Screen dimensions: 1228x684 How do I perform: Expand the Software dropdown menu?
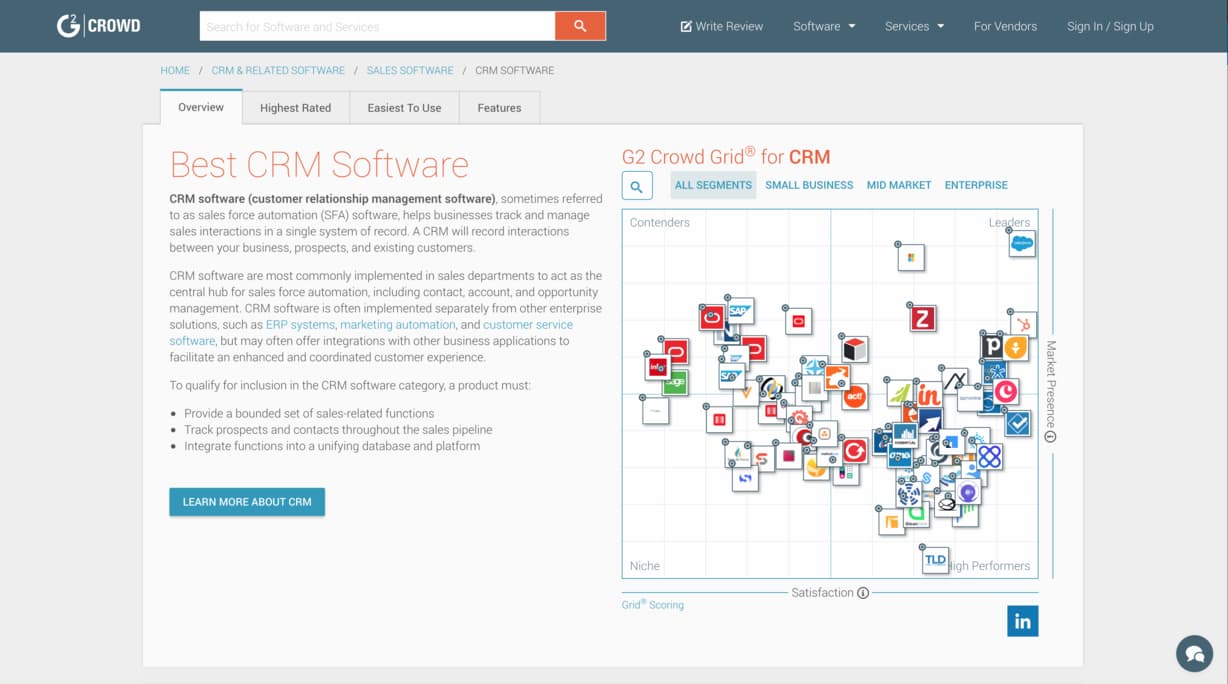coord(824,26)
